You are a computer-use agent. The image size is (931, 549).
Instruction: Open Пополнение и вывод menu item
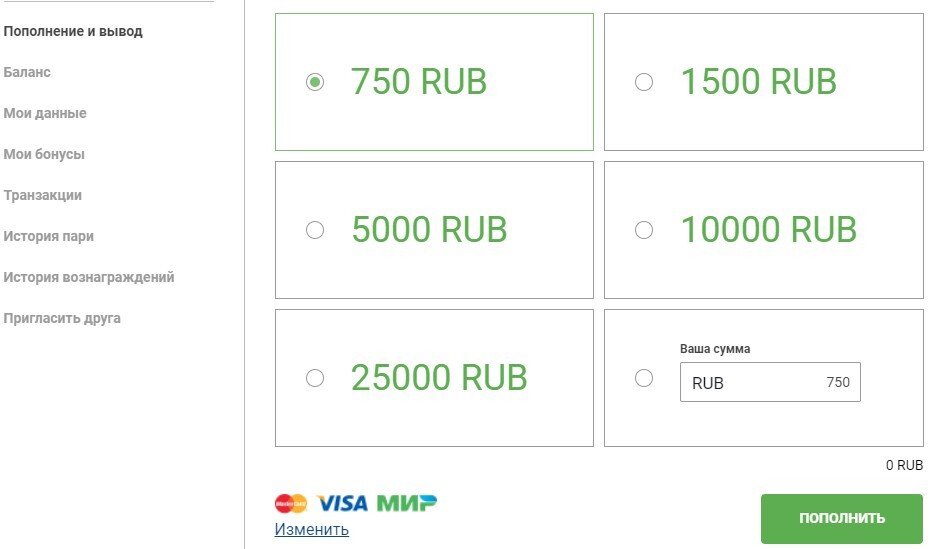[73, 31]
